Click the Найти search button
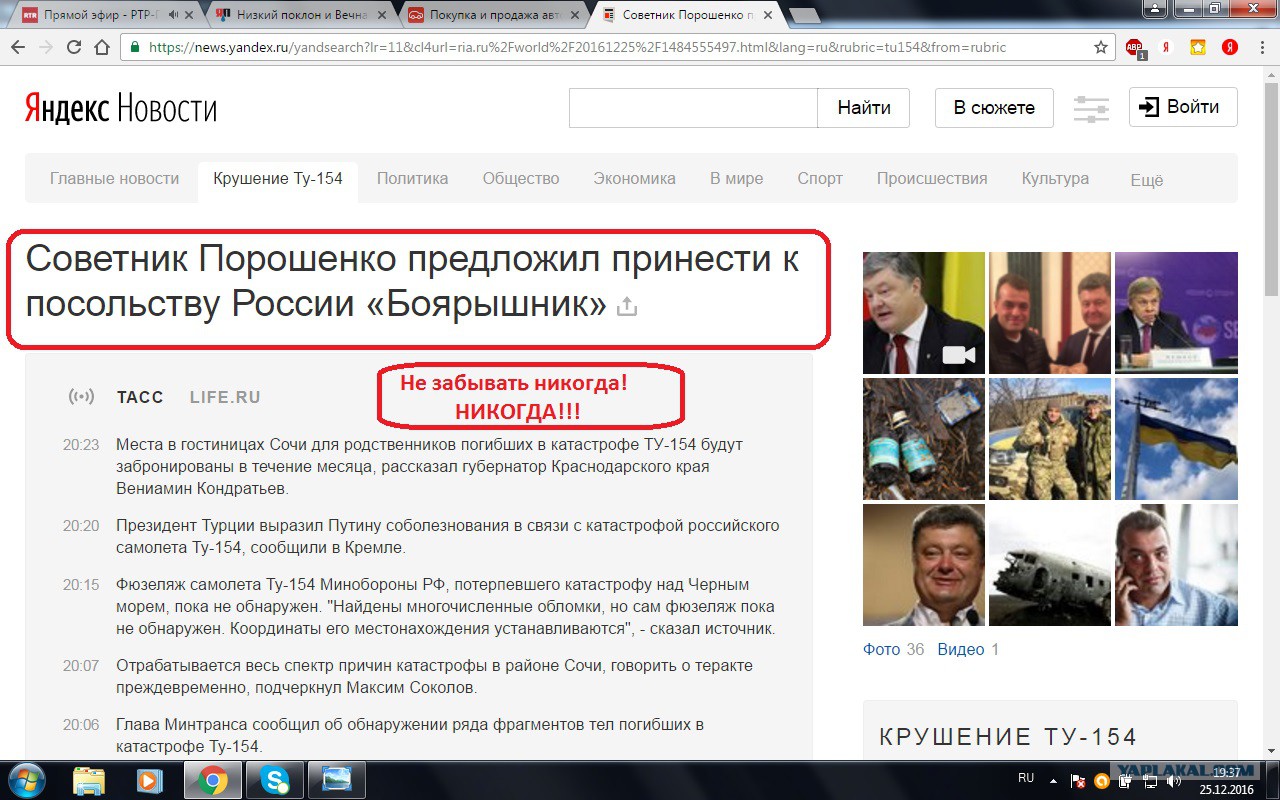Screen dimensions: 1280x800 864,108
